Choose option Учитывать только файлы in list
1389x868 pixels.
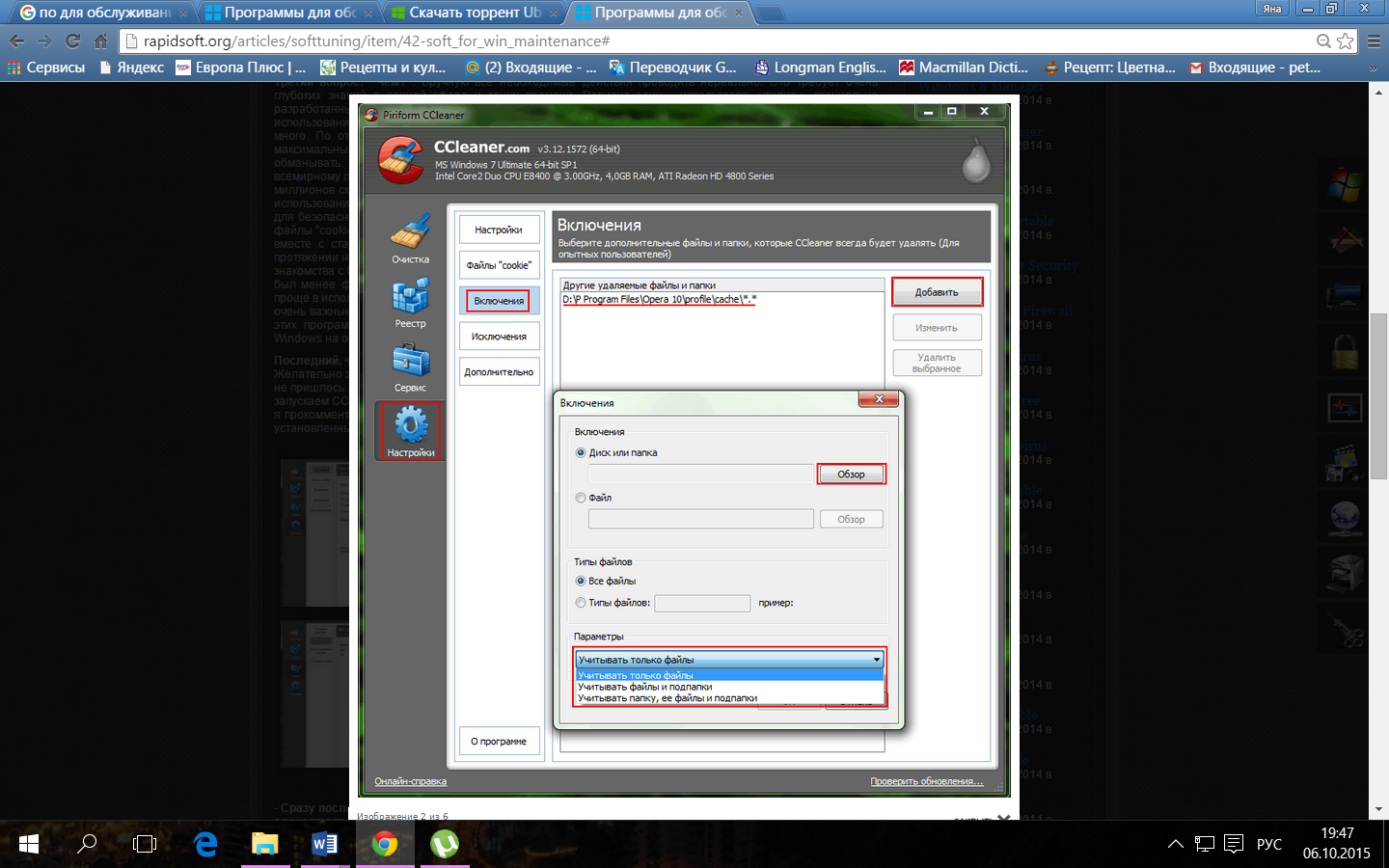(x=729, y=675)
